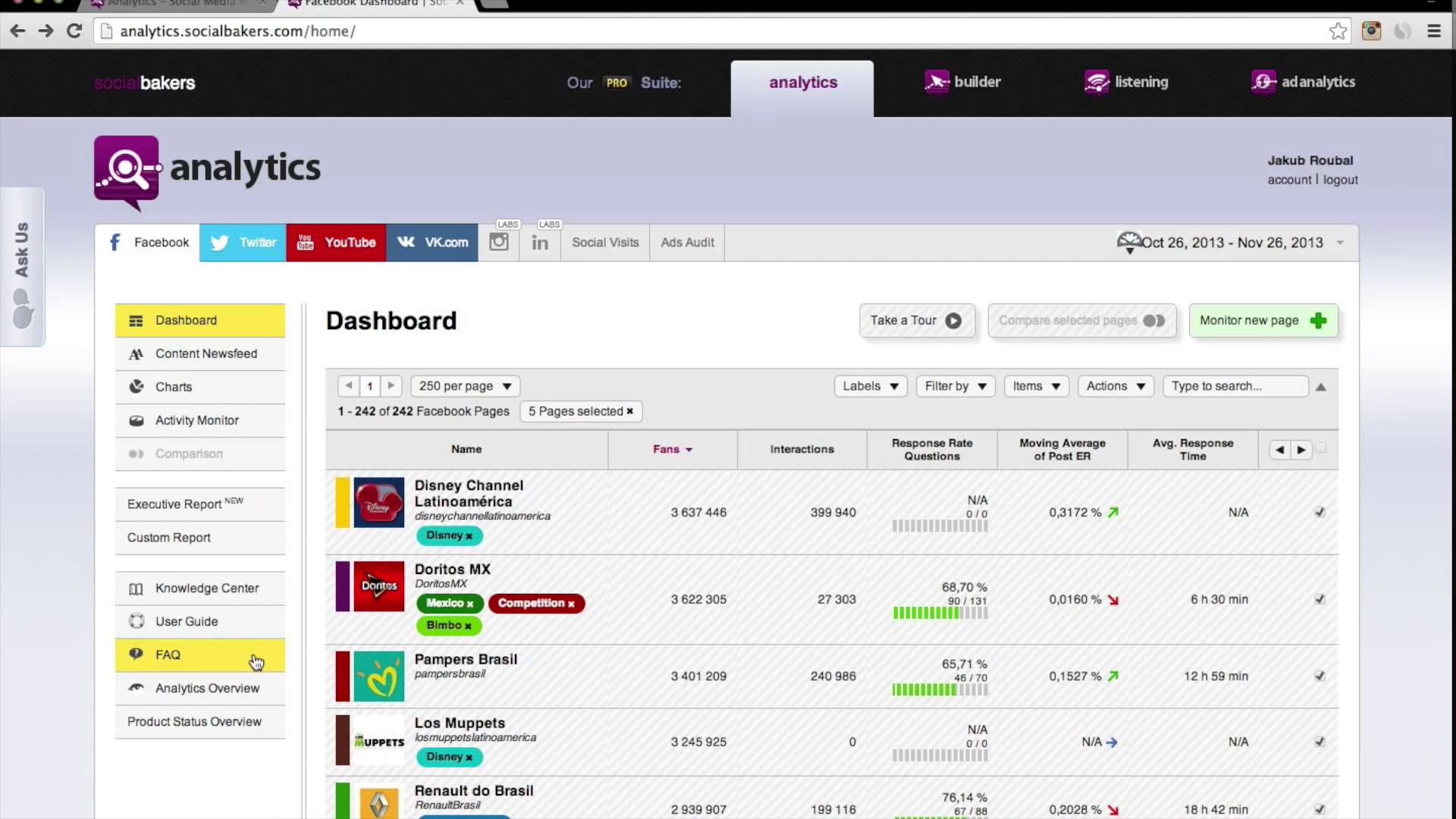The width and height of the screenshot is (1456, 819).
Task: Remove the Mexico label from Doritos MX
Action: point(470,604)
